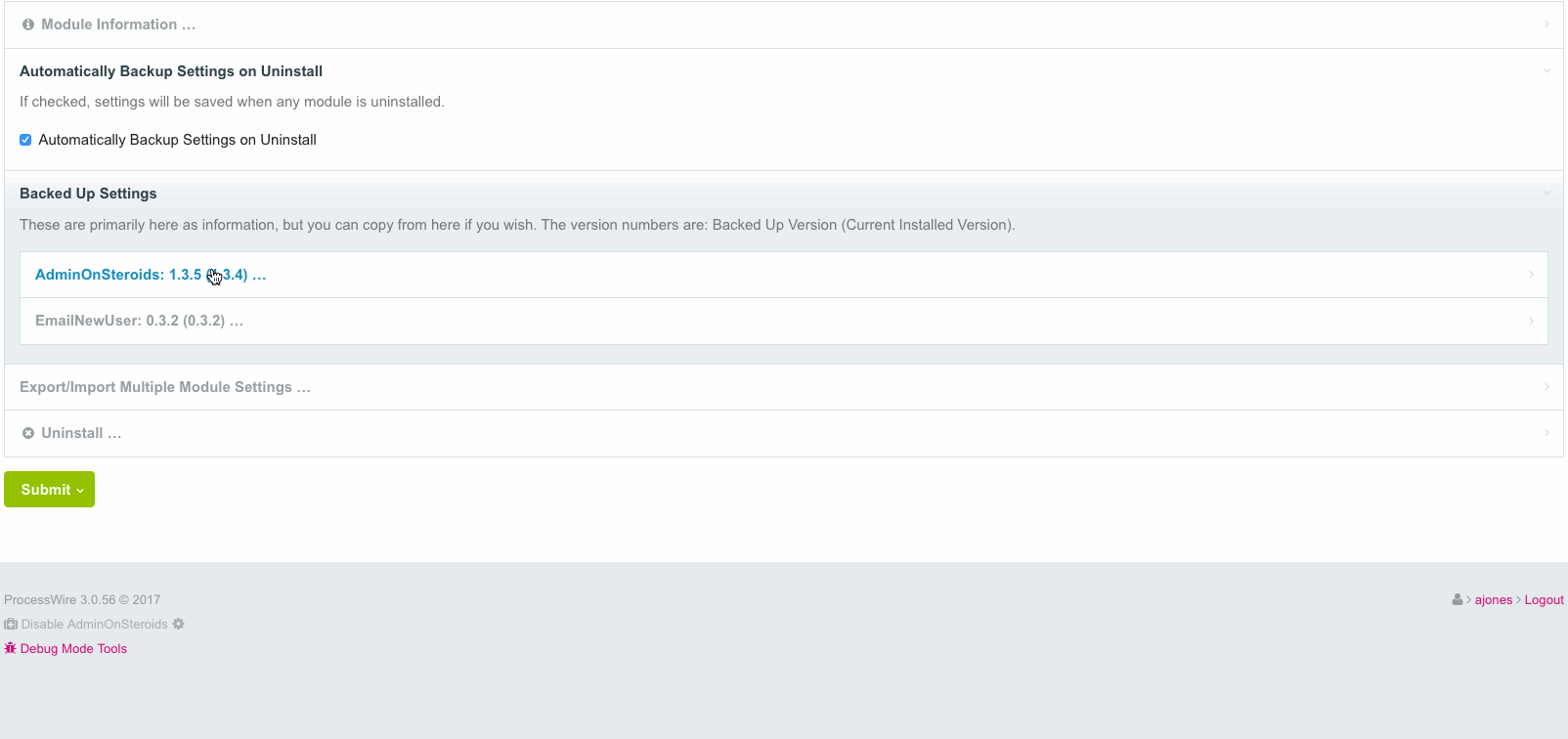Click the gear icon beside Disable AdminOnSteroids
The width and height of the screenshot is (1568, 739).
click(x=178, y=624)
